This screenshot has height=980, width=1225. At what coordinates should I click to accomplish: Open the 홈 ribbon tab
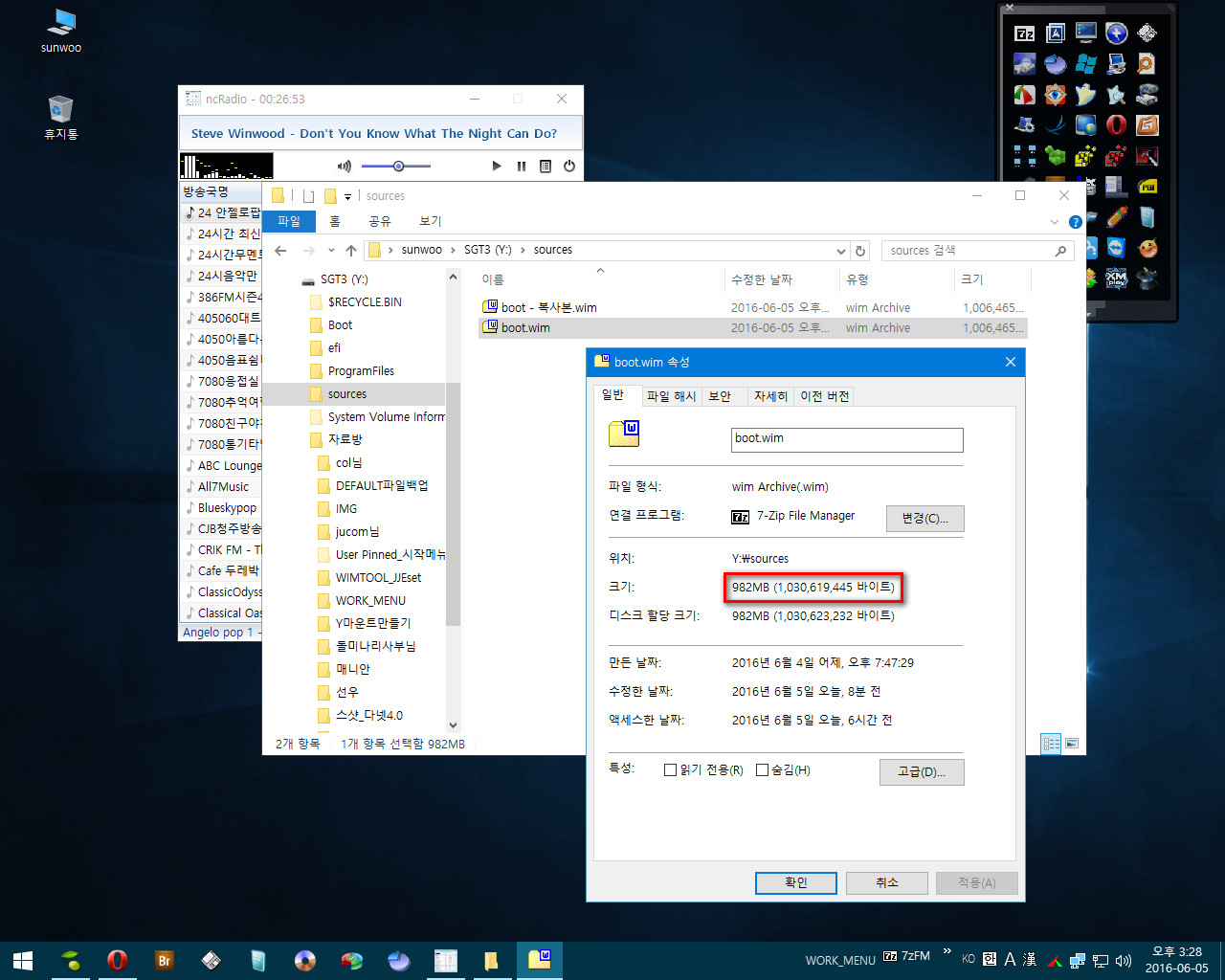tap(335, 221)
